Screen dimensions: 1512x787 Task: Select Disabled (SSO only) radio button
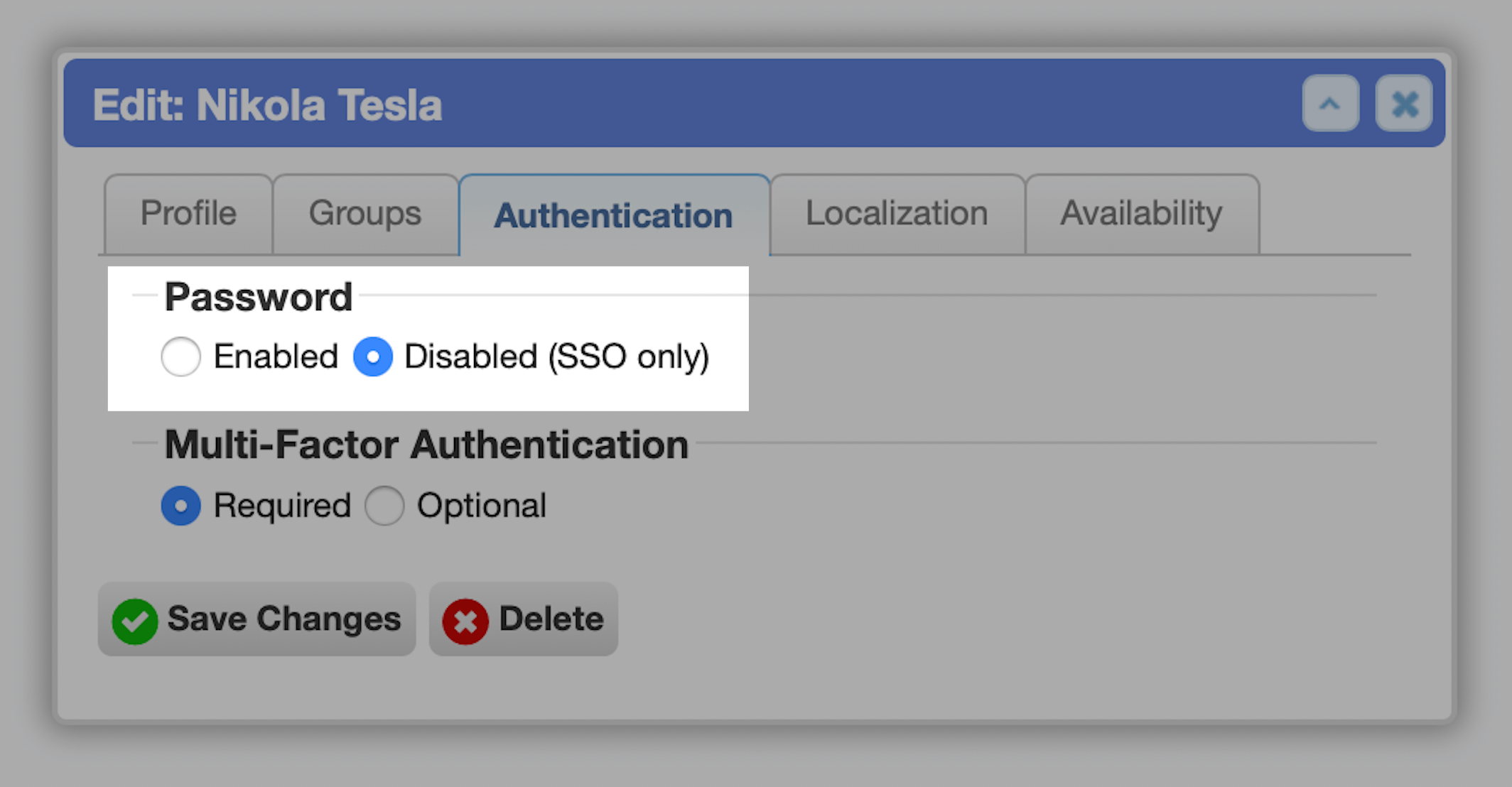click(373, 357)
